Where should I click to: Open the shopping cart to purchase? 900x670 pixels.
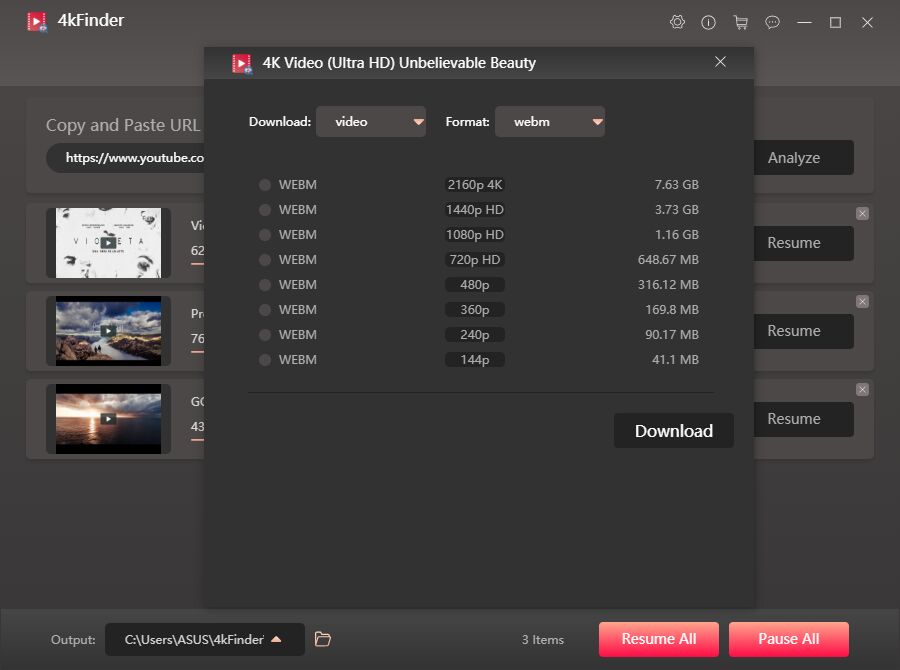pyautogui.click(x=741, y=21)
